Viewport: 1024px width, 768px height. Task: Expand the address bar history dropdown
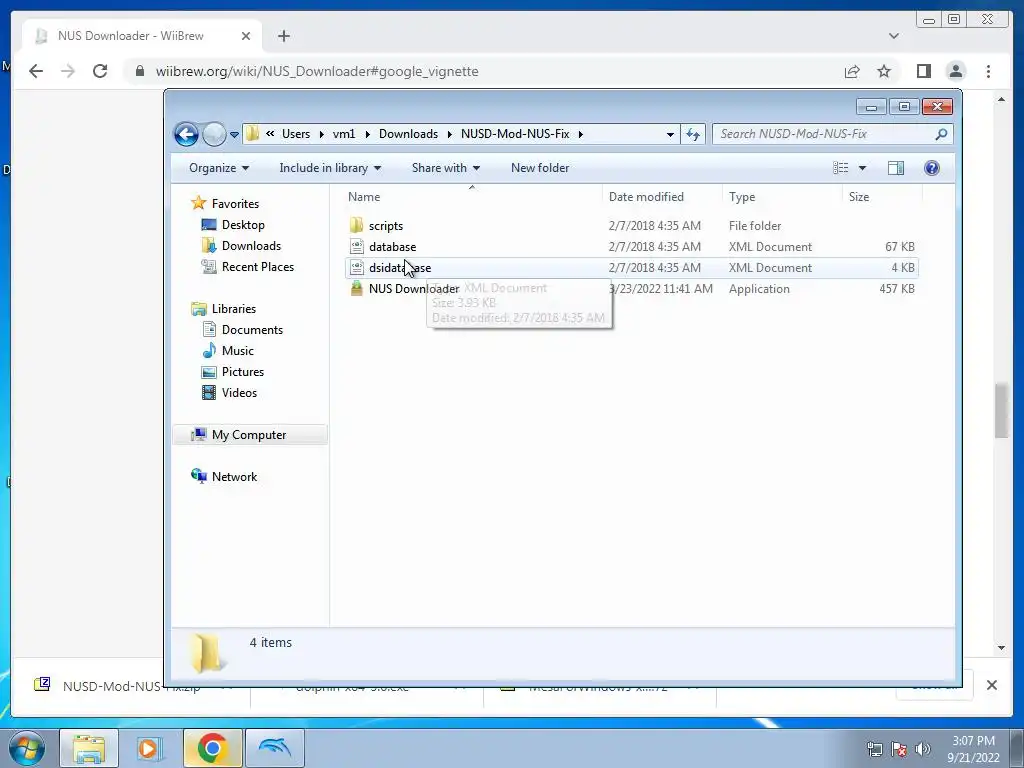pyautogui.click(x=670, y=135)
